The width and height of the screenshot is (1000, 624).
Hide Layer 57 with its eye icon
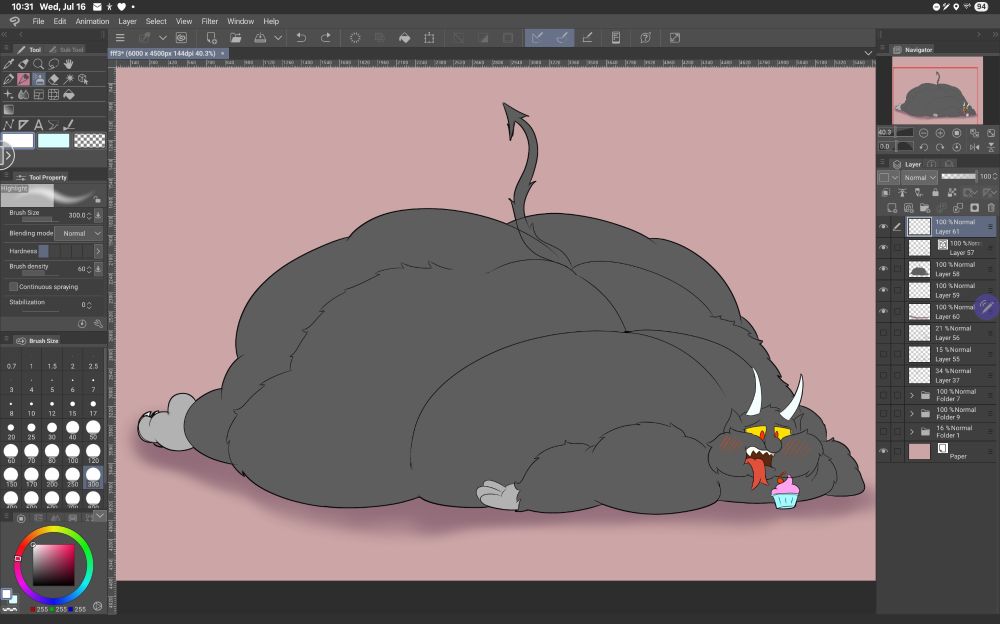point(883,248)
